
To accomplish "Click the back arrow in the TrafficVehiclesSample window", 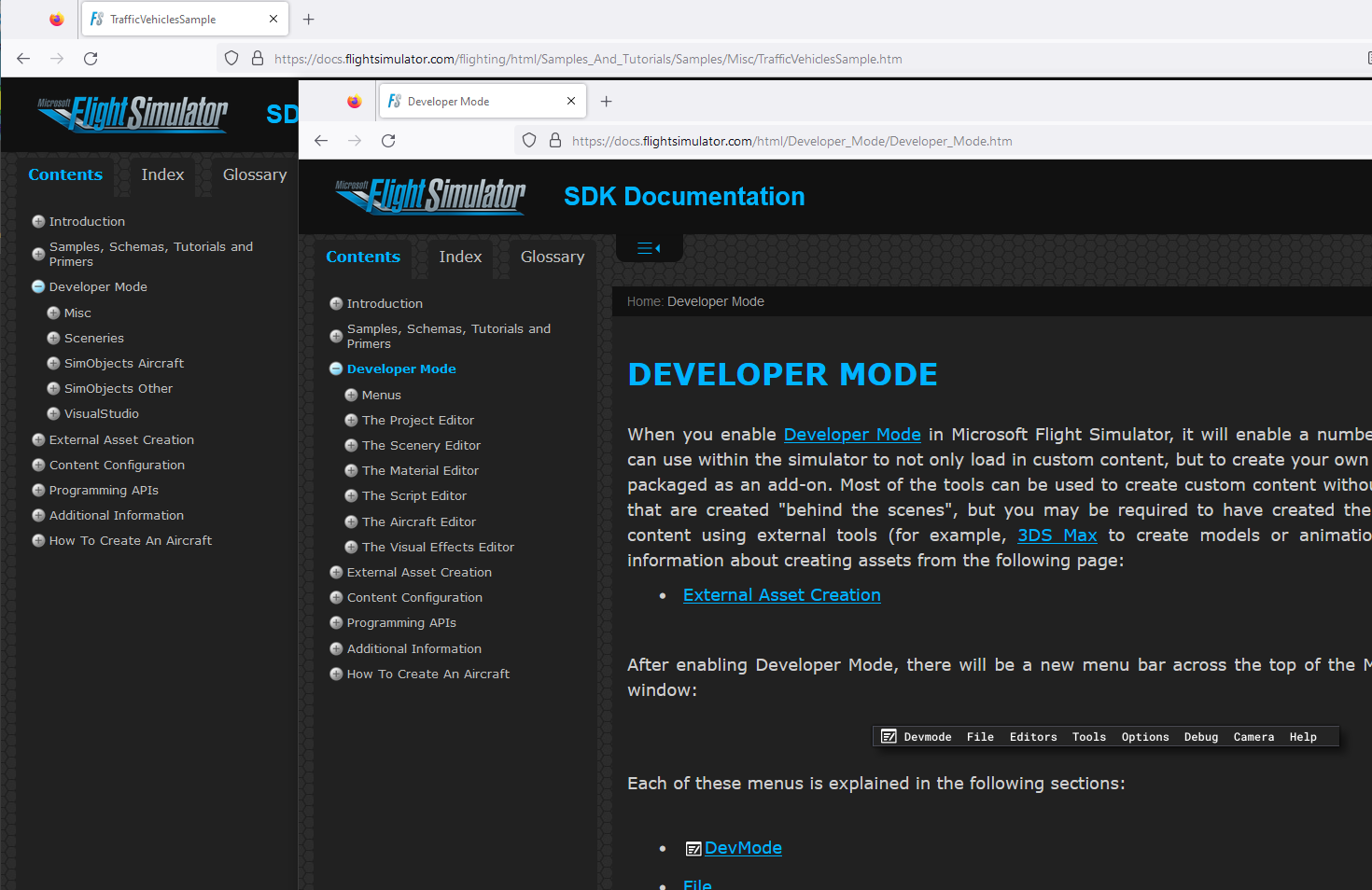I will pos(23,59).
